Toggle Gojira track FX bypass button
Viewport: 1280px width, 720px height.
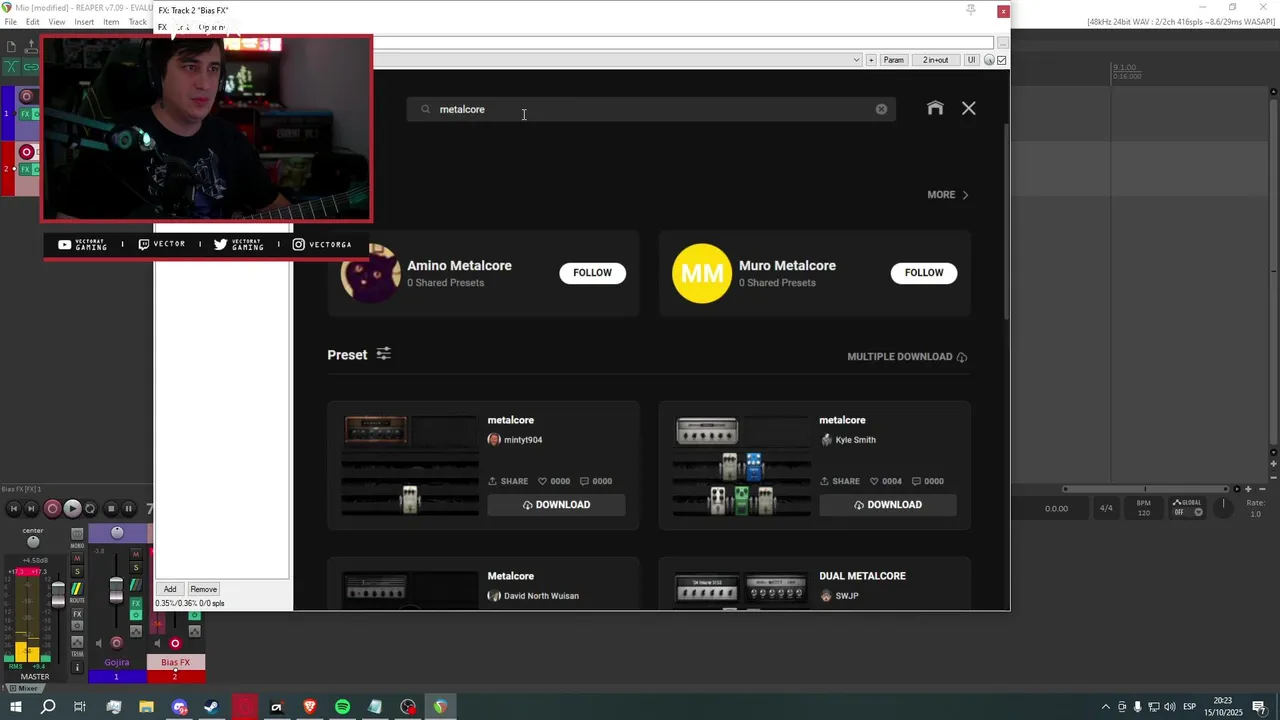tap(136, 615)
